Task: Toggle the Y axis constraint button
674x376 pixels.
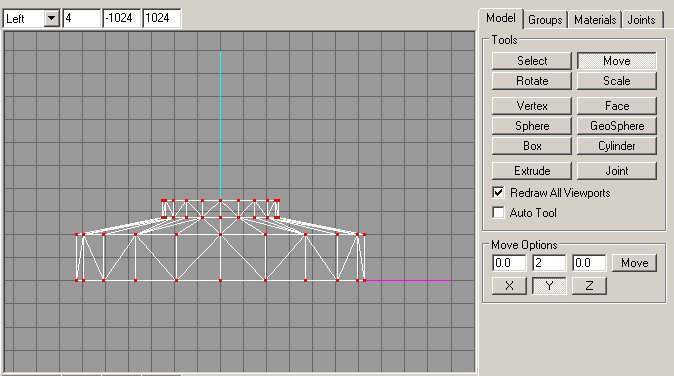Action: (x=549, y=286)
